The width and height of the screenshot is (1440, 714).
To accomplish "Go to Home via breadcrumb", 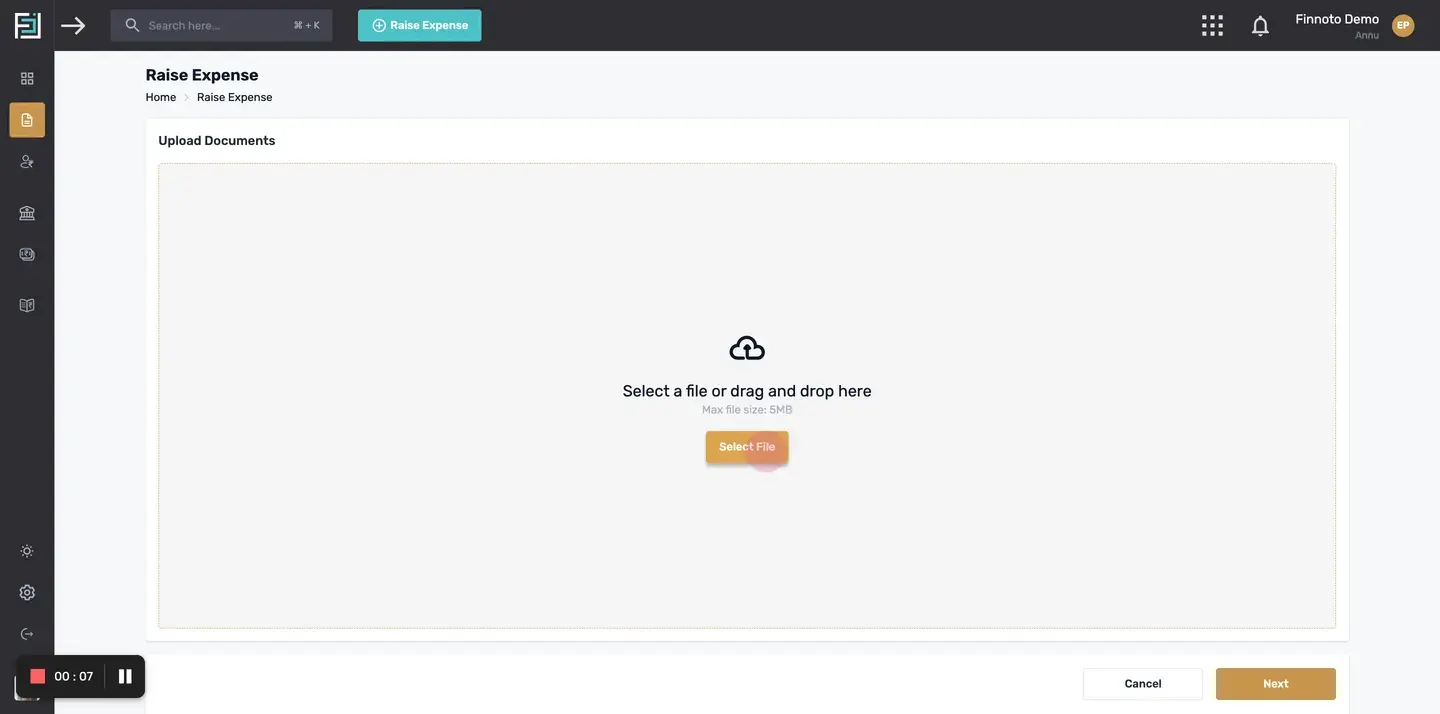I will pos(161,97).
